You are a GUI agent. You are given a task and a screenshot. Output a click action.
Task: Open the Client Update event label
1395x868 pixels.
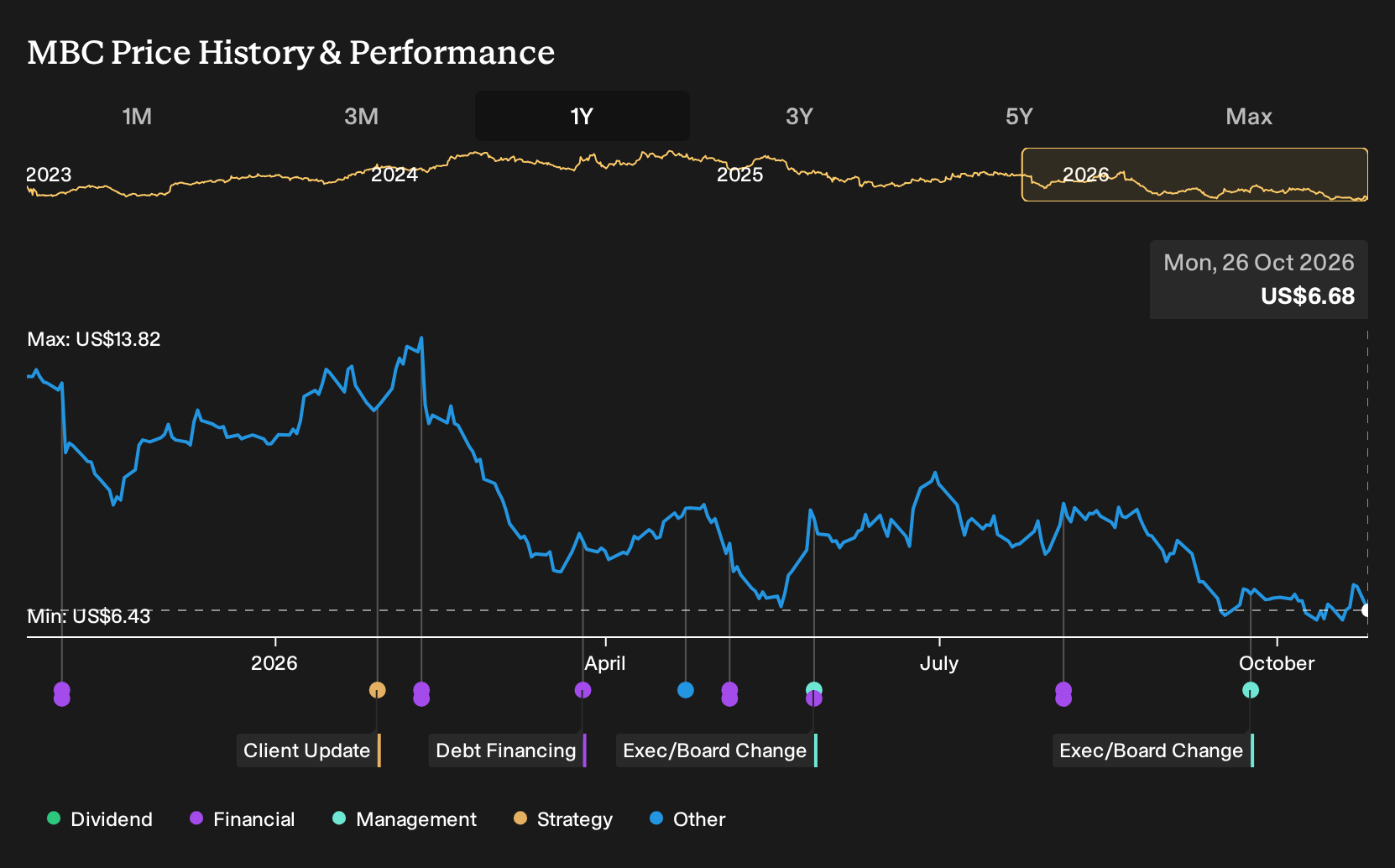pyautogui.click(x=309, y=750)
